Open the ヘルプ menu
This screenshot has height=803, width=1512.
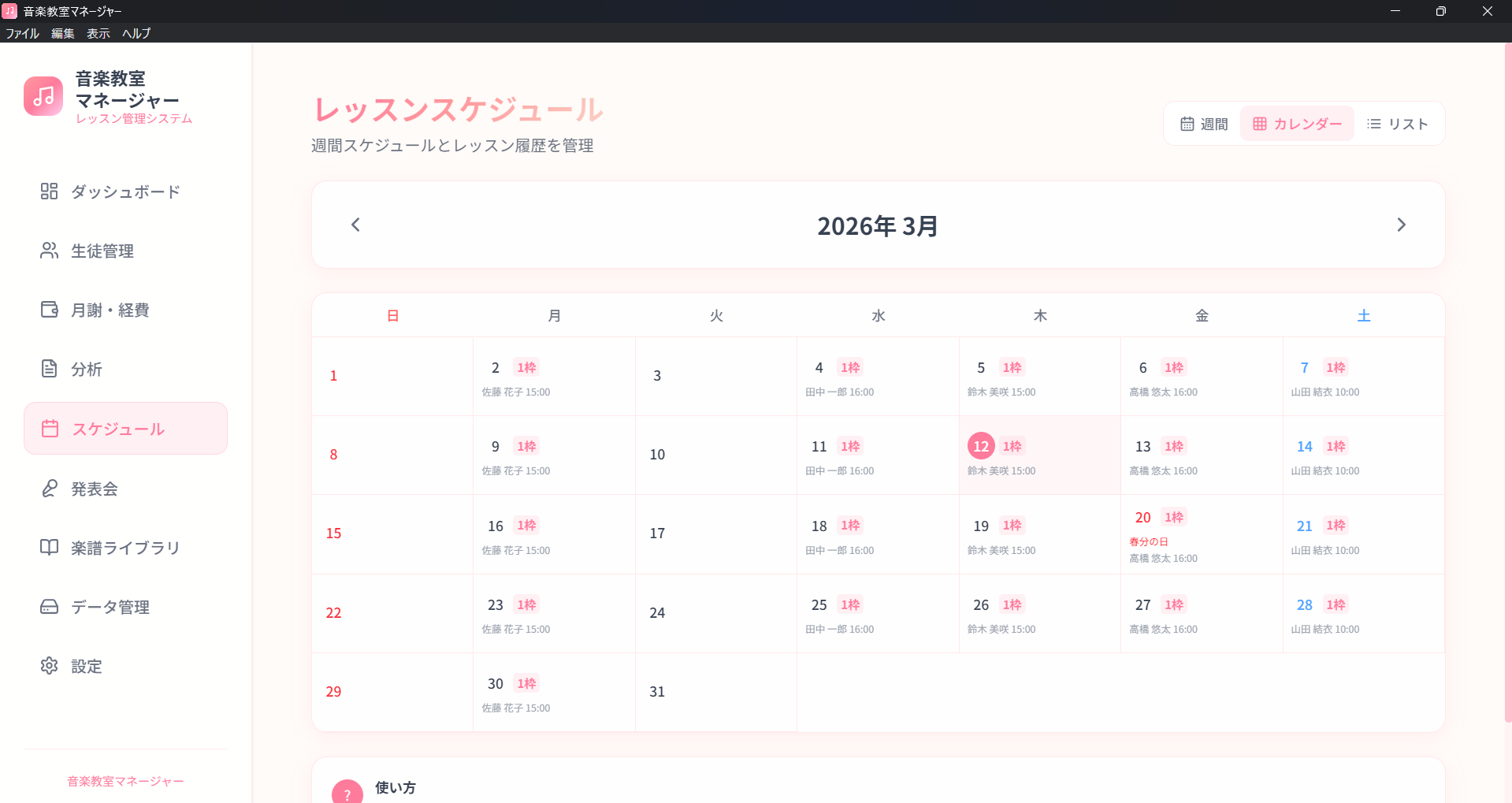pos(136,33)
